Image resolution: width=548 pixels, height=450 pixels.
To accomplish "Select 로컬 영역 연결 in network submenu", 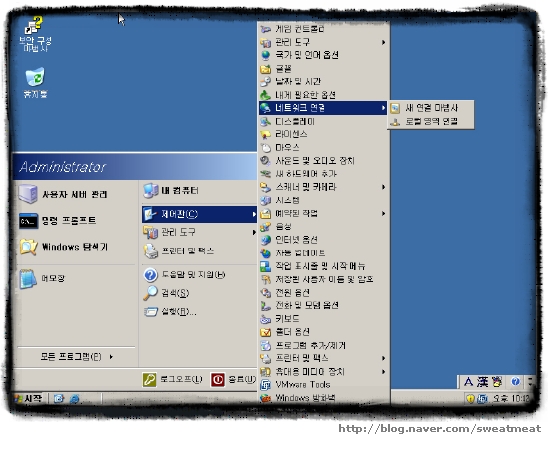I will (431, 122).
